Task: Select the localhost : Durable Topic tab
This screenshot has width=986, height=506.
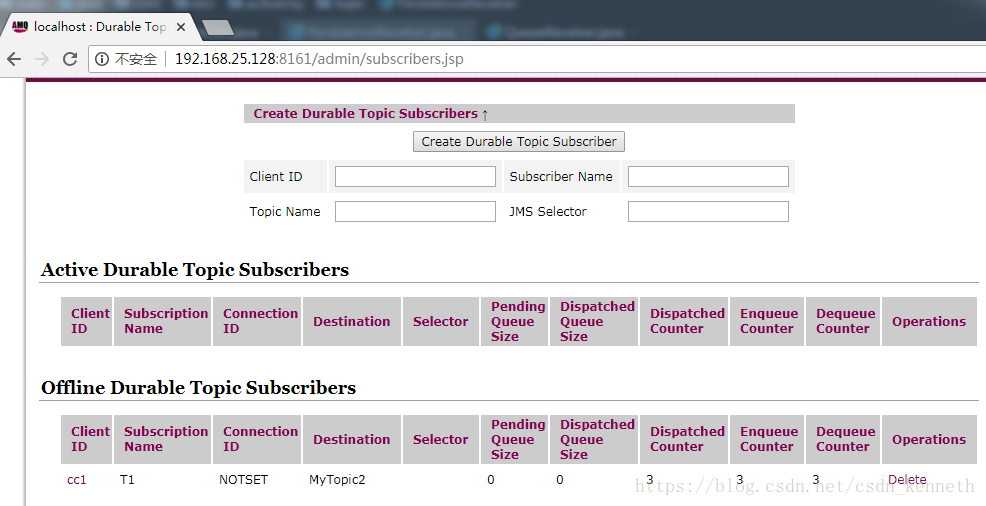Action: coord(99,27)
